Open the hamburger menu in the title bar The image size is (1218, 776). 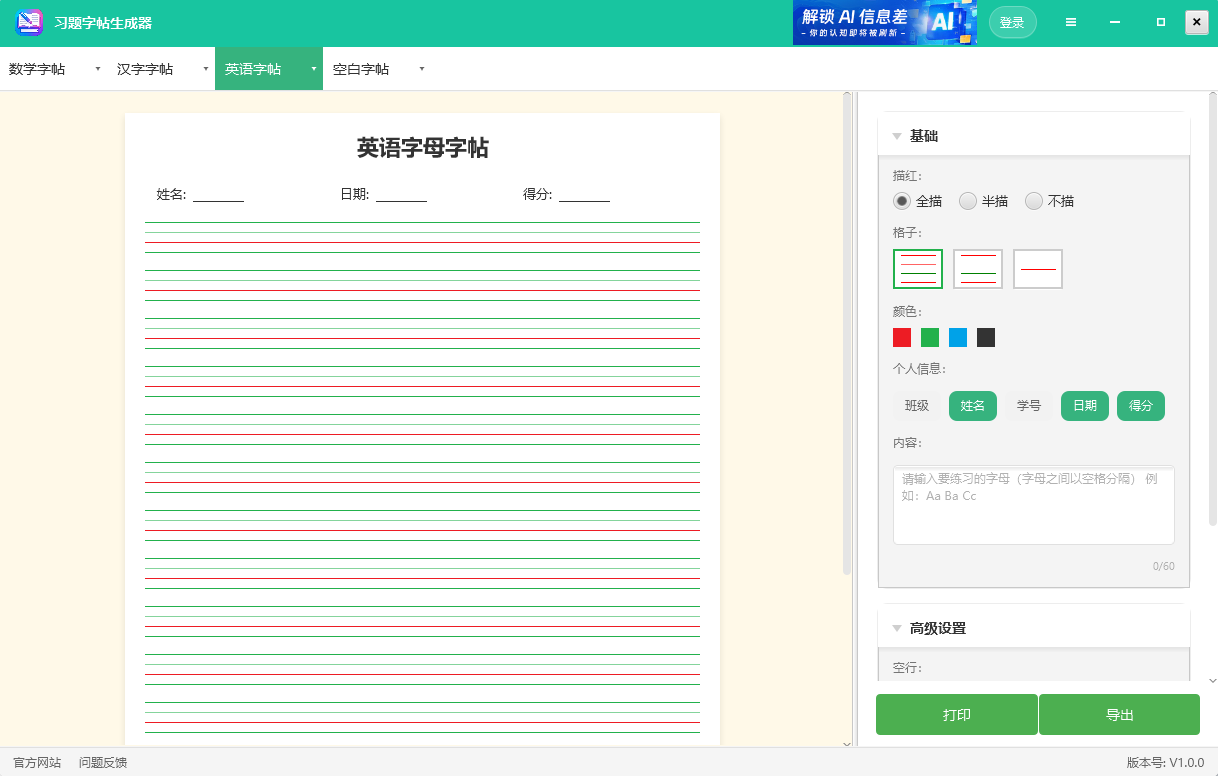pos(1071,21)
